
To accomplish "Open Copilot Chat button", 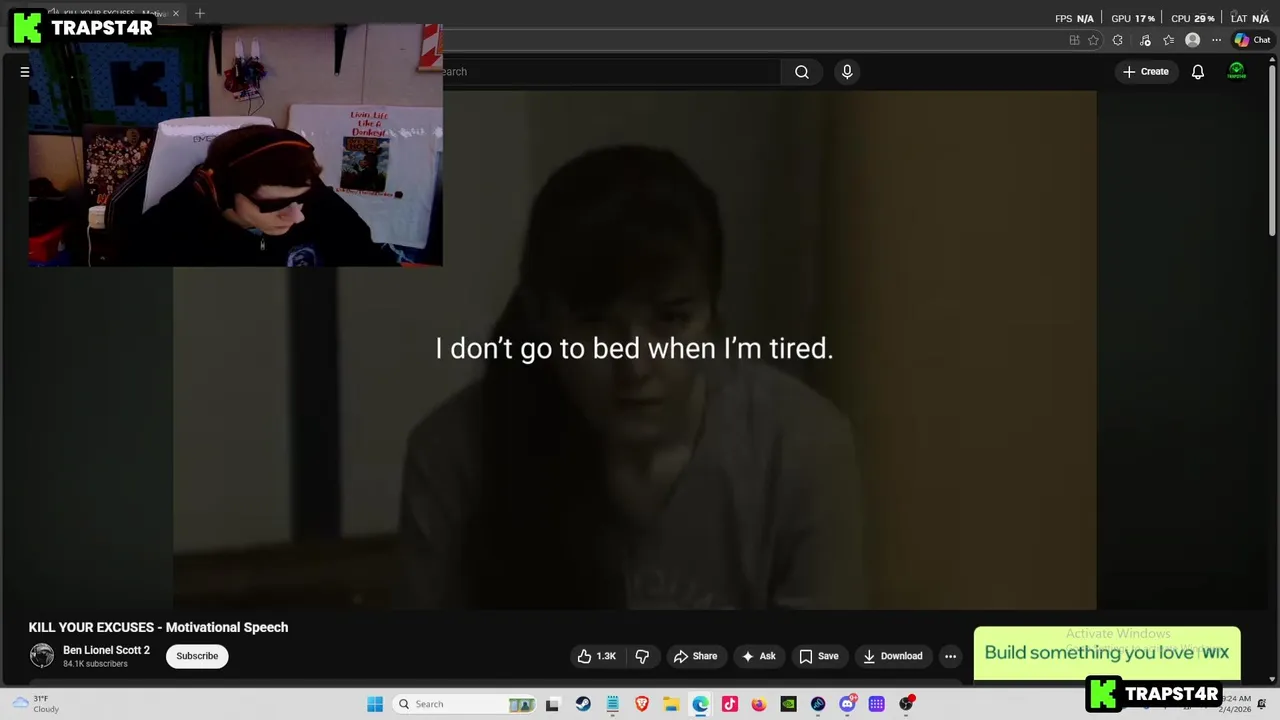I will click(1252, 40).
